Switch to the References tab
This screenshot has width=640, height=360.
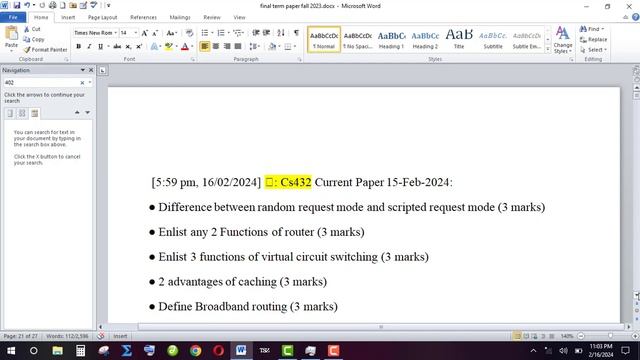143,17
